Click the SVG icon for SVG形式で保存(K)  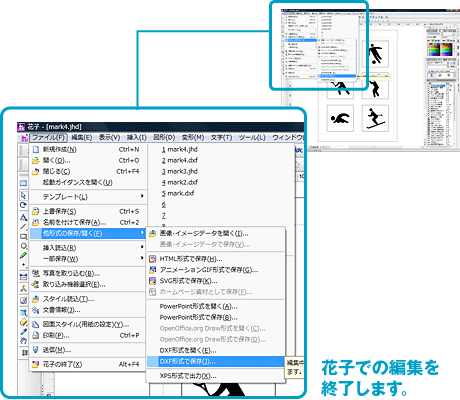152,281
